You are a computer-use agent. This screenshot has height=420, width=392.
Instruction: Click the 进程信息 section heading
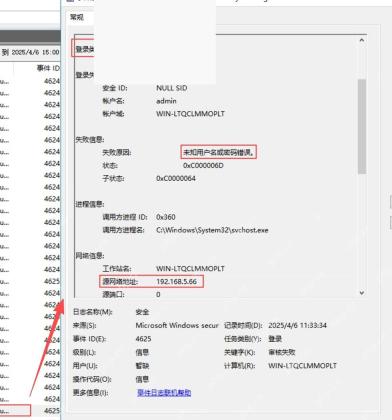point(90,204)
